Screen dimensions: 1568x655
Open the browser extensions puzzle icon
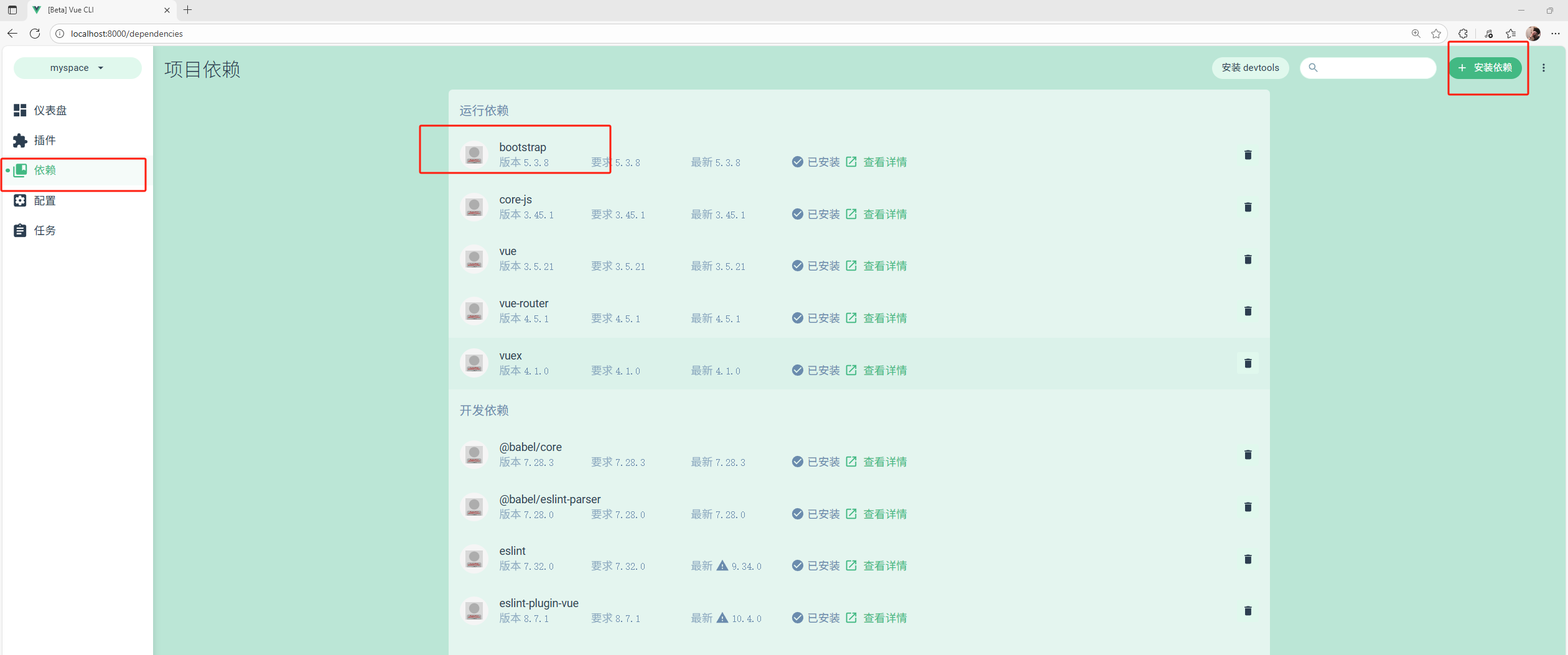1463,34
